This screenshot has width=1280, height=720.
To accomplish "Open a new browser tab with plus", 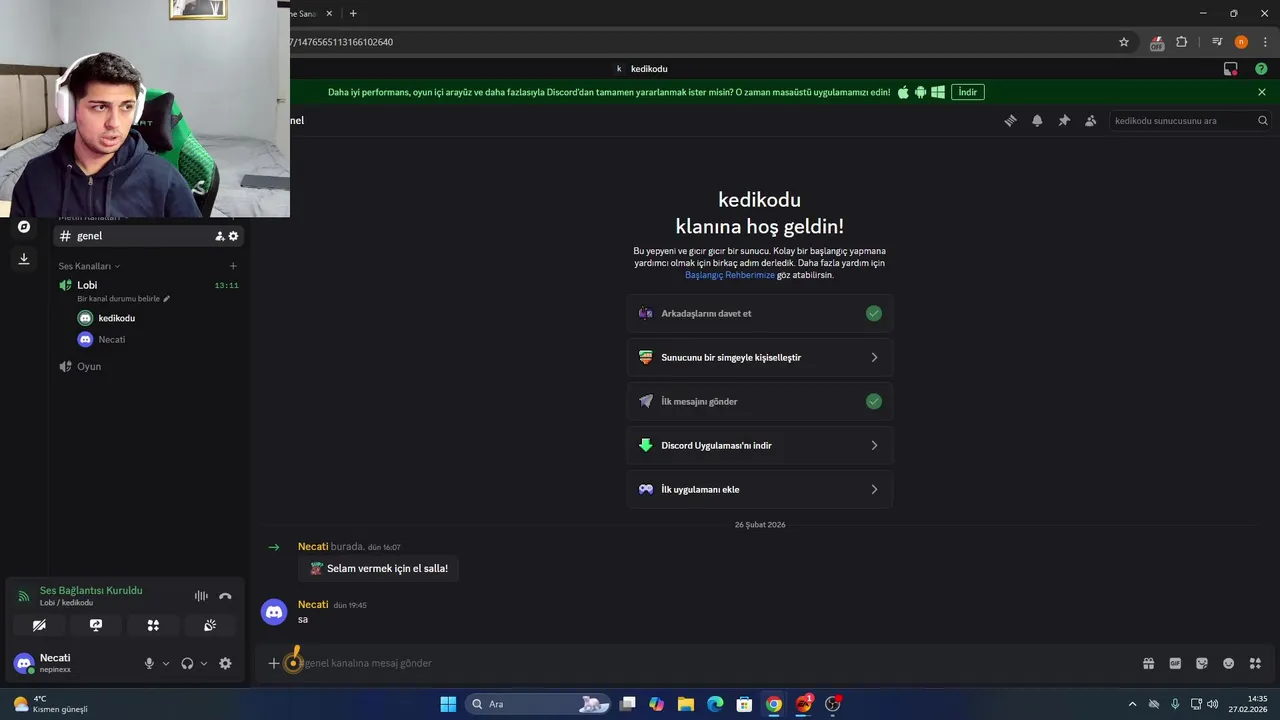I will [x=353, y=13].
